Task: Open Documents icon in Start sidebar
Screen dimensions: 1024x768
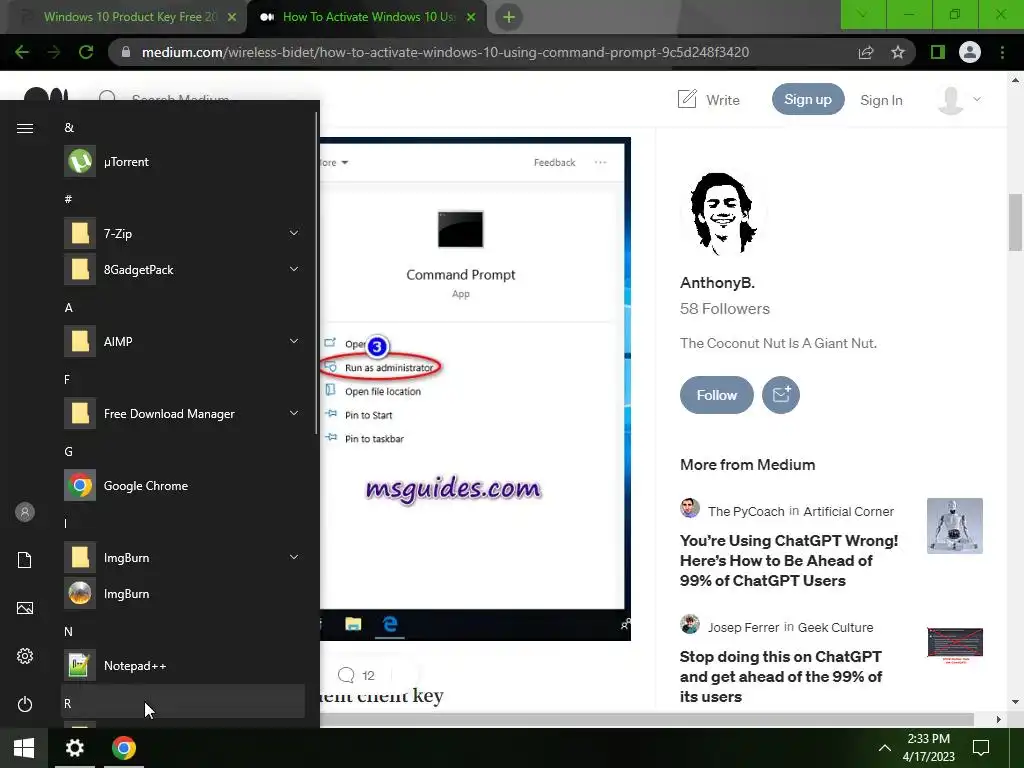Action: coord(25,560)
